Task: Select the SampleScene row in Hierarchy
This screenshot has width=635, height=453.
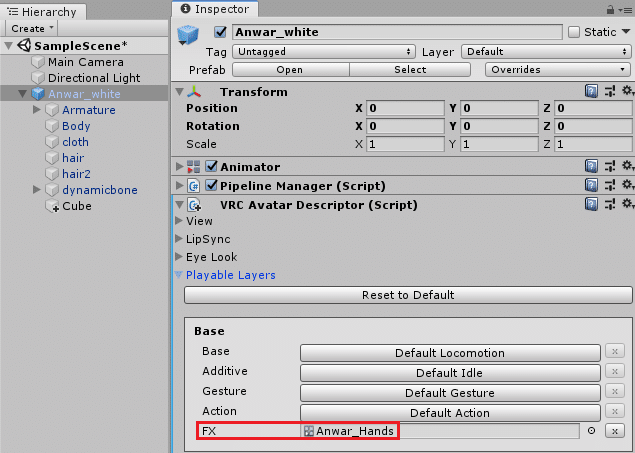Action: click(84, 46)
